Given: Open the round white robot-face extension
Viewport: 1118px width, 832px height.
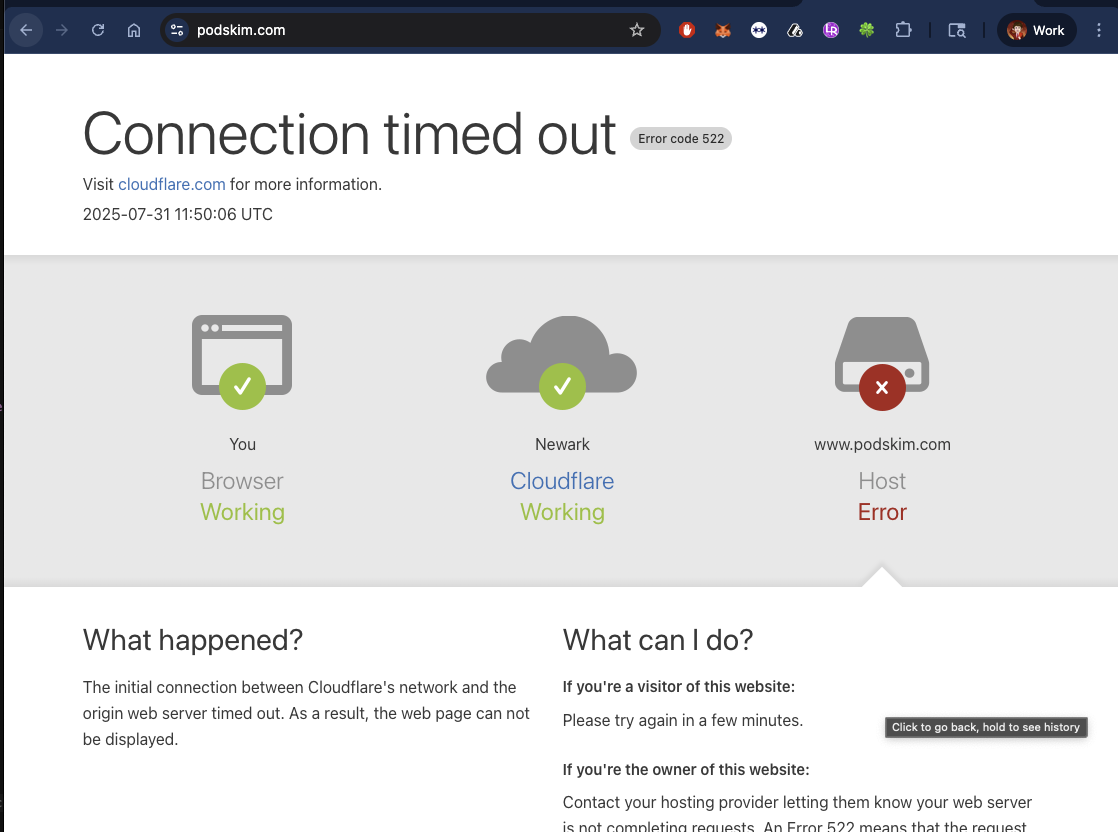Looking at the screenshot, I should coord(759,30).
